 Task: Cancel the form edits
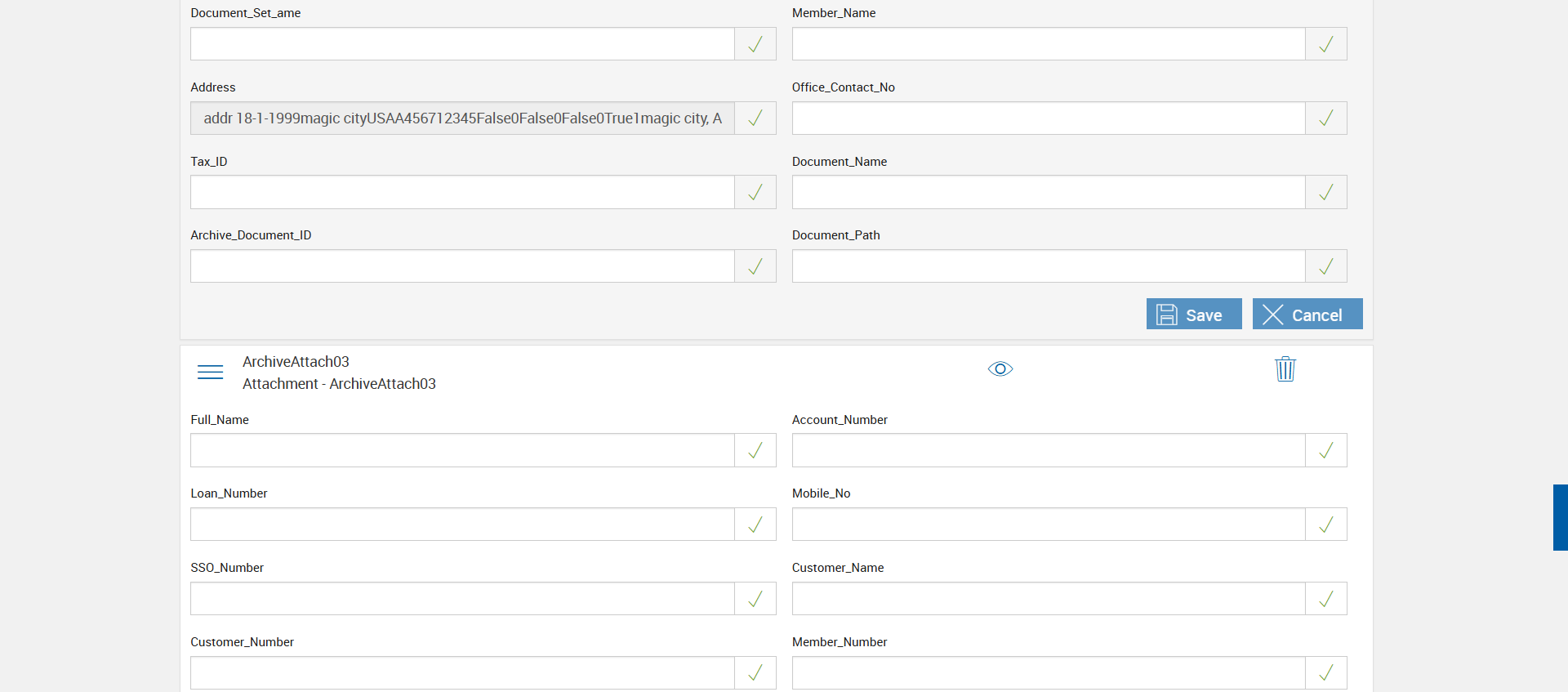pyautogui.click(x=1307, y=315)
